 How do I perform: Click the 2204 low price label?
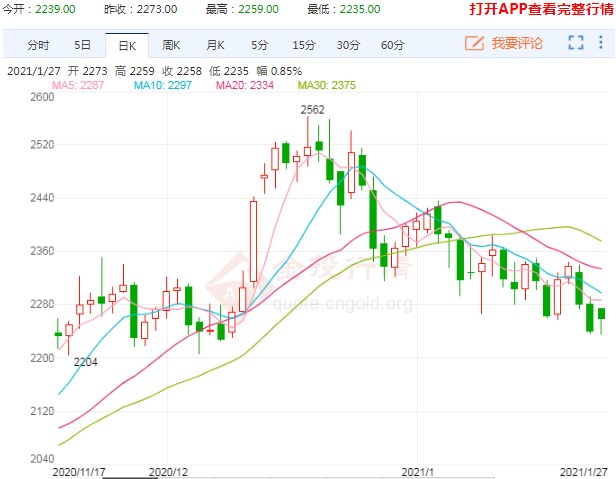point(86,362)
